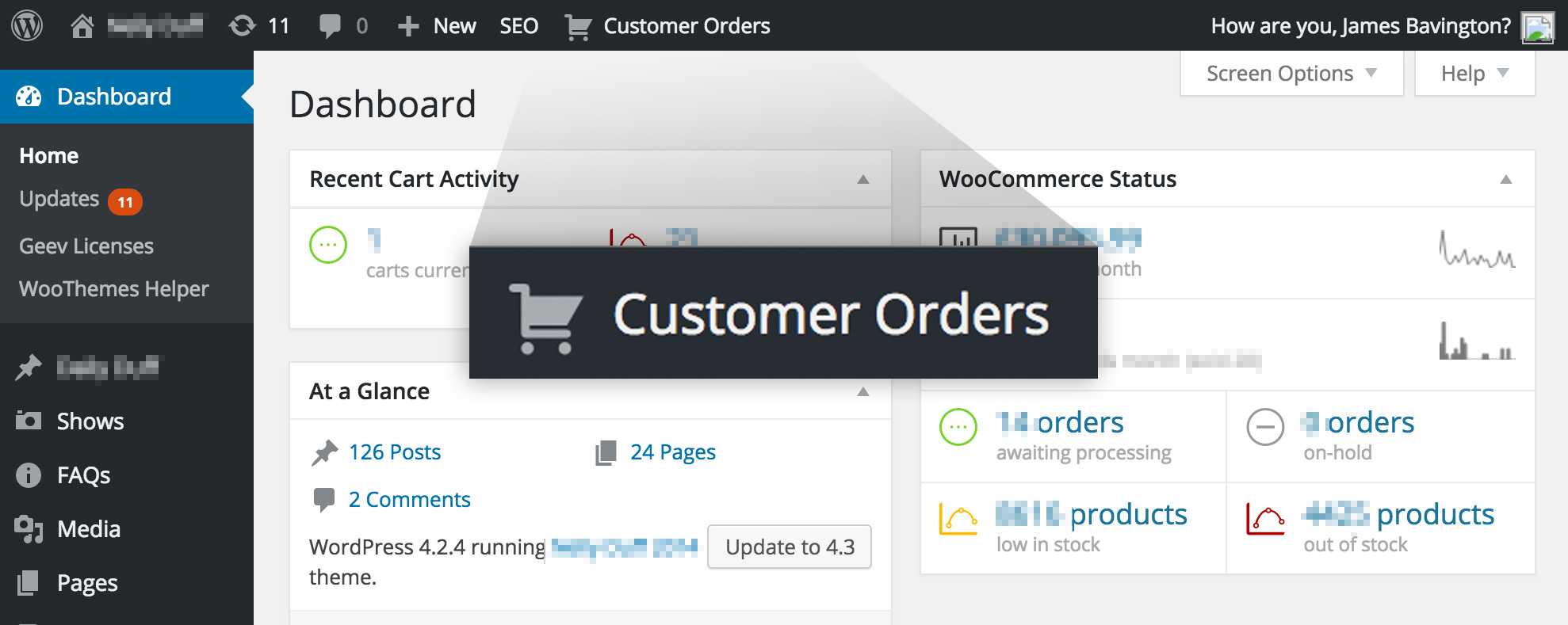Click the How are you, James Bavington greeting

pyautogui.click(x=1361, y=26)
